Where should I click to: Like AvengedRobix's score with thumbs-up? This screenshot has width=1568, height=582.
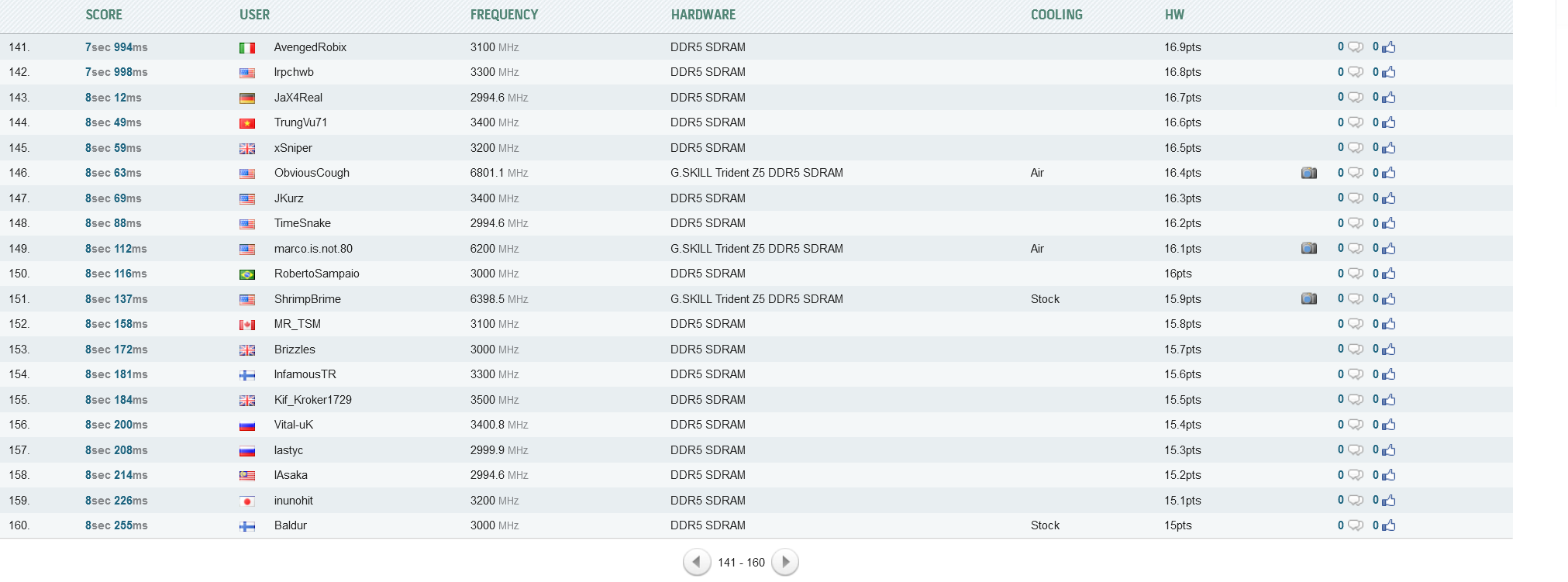pyautogui.click(x=1388, y=47)
